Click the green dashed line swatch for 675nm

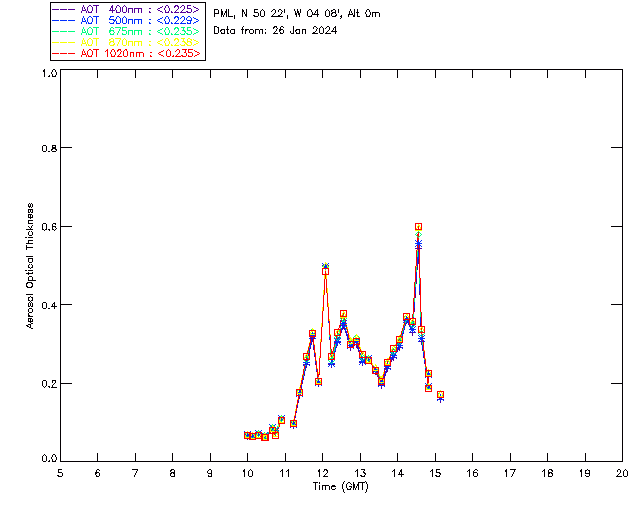coord(64,31)
